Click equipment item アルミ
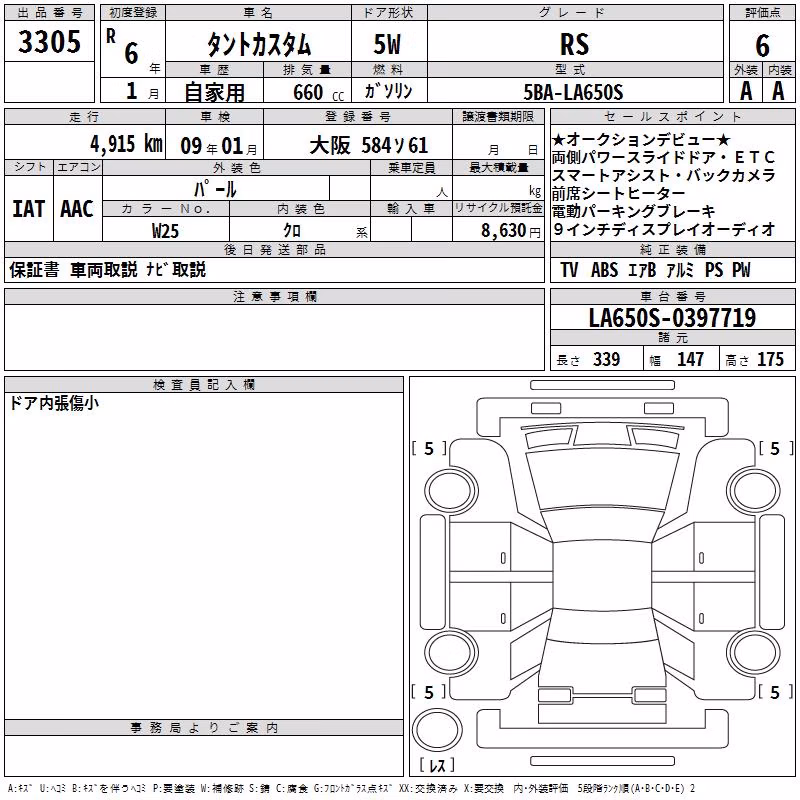 coord(680,270)
